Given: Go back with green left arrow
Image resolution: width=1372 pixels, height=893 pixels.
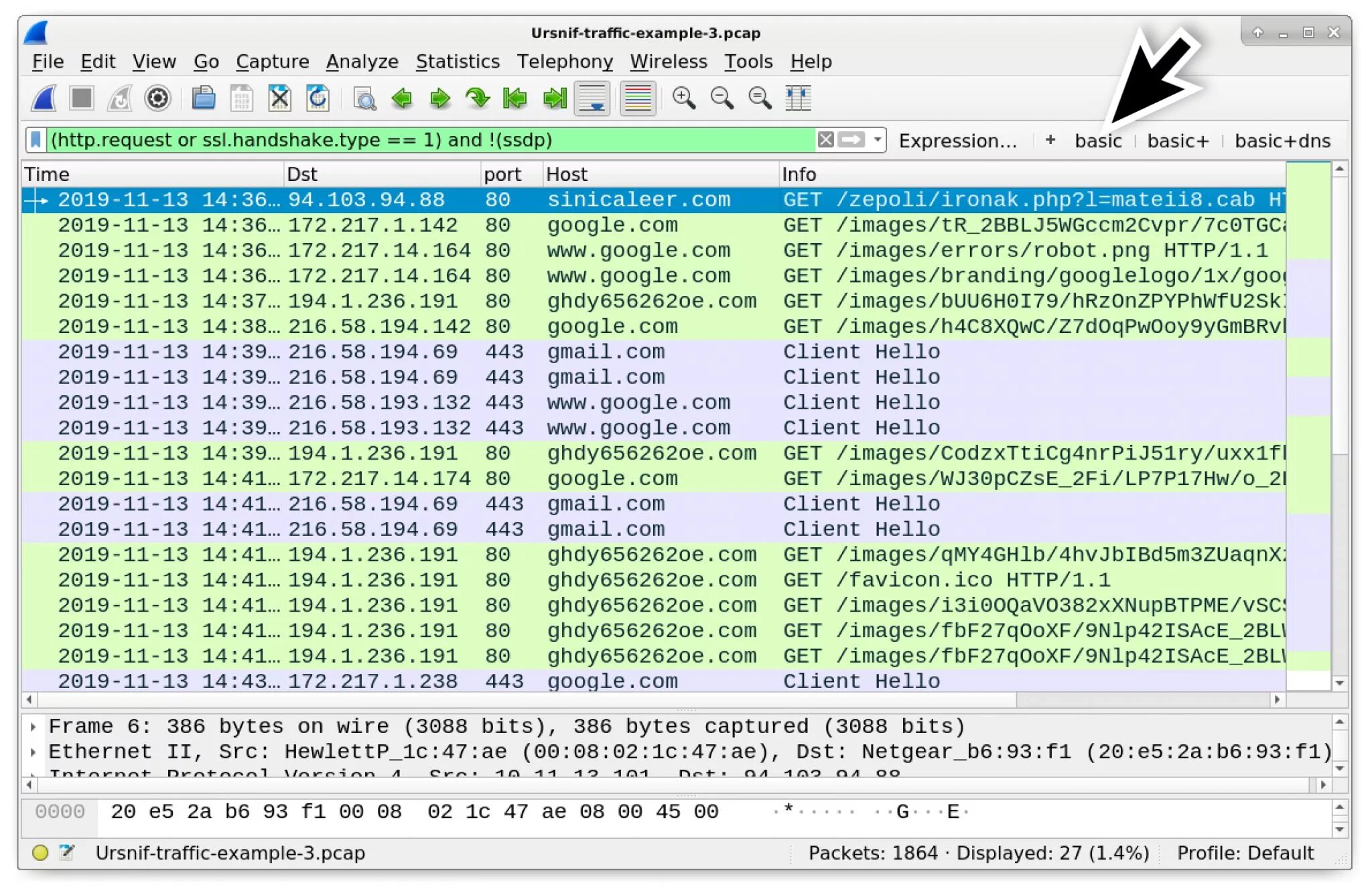Looking at the screenshot, I should (402, 98).
